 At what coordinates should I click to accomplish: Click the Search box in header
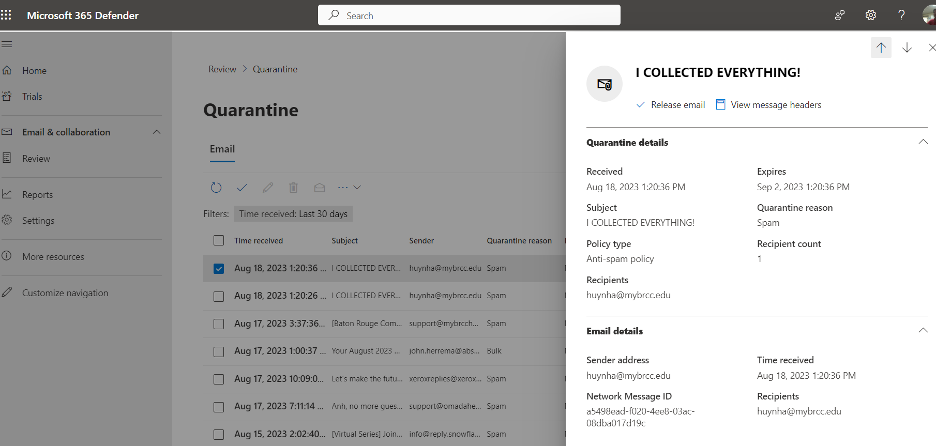[x=469, y=15]
